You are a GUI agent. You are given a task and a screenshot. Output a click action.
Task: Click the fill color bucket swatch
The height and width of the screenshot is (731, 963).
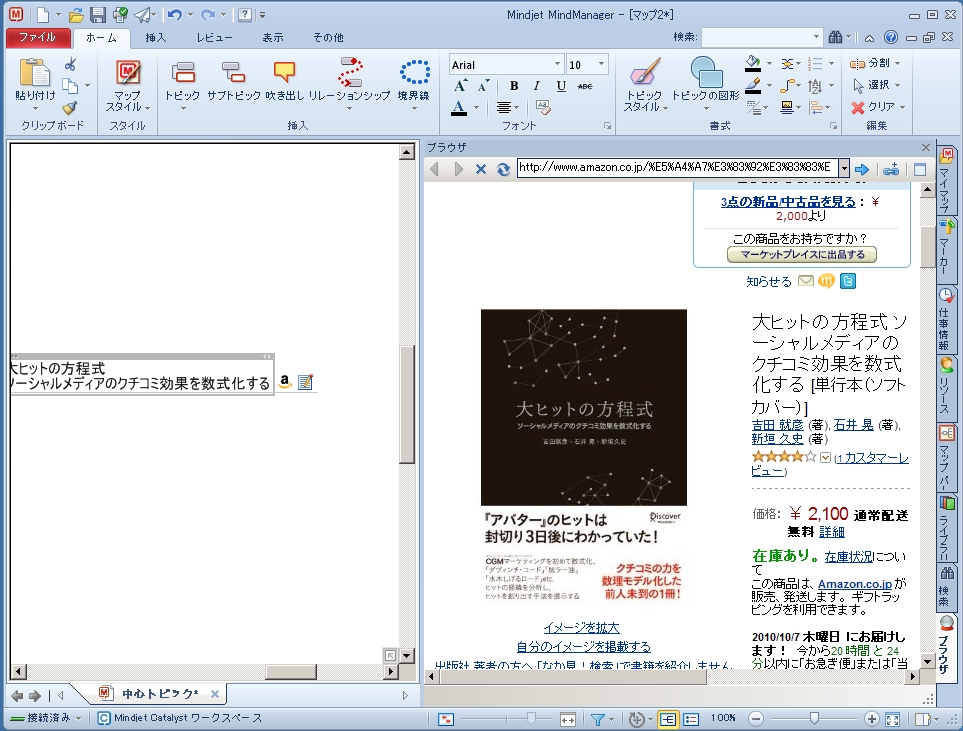click(x=753, y=63)
